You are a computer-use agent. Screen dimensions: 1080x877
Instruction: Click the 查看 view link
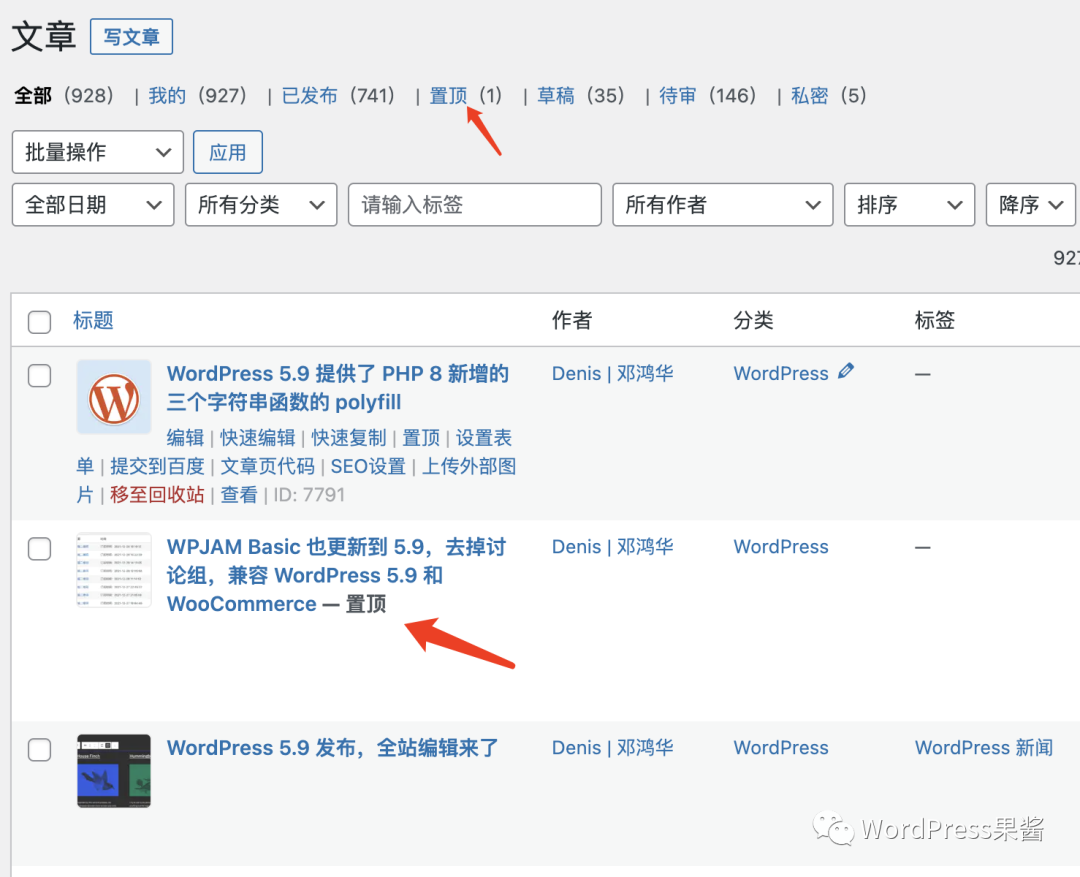pos(239,495)
